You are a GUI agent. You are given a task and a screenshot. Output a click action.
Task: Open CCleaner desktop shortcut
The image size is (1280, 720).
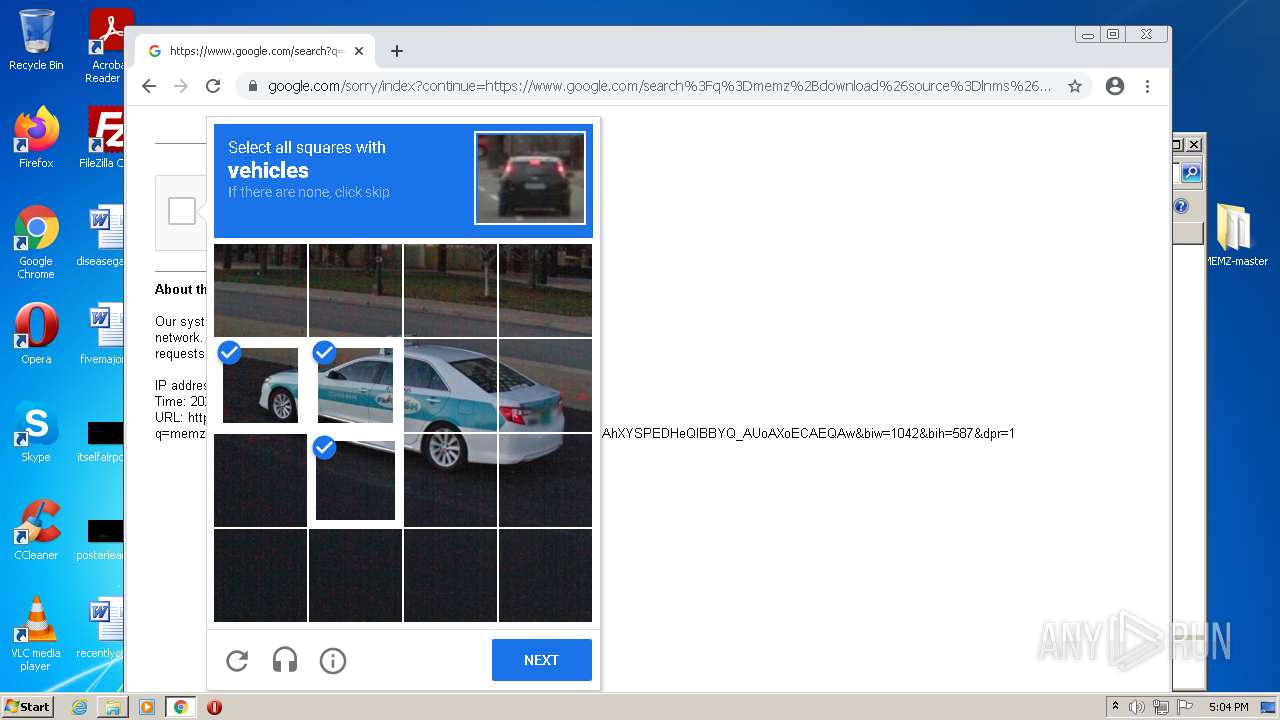click(x=36, y=530)
